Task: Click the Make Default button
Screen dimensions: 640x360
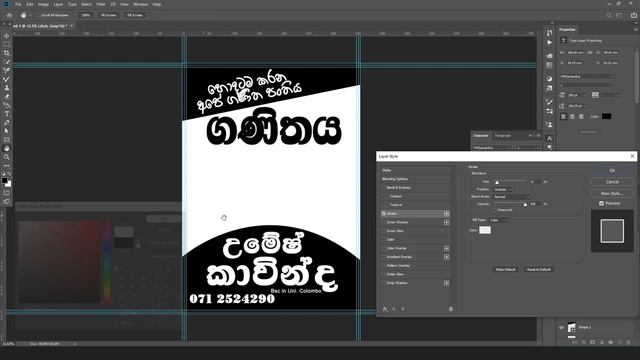Action: click(505, 269)
